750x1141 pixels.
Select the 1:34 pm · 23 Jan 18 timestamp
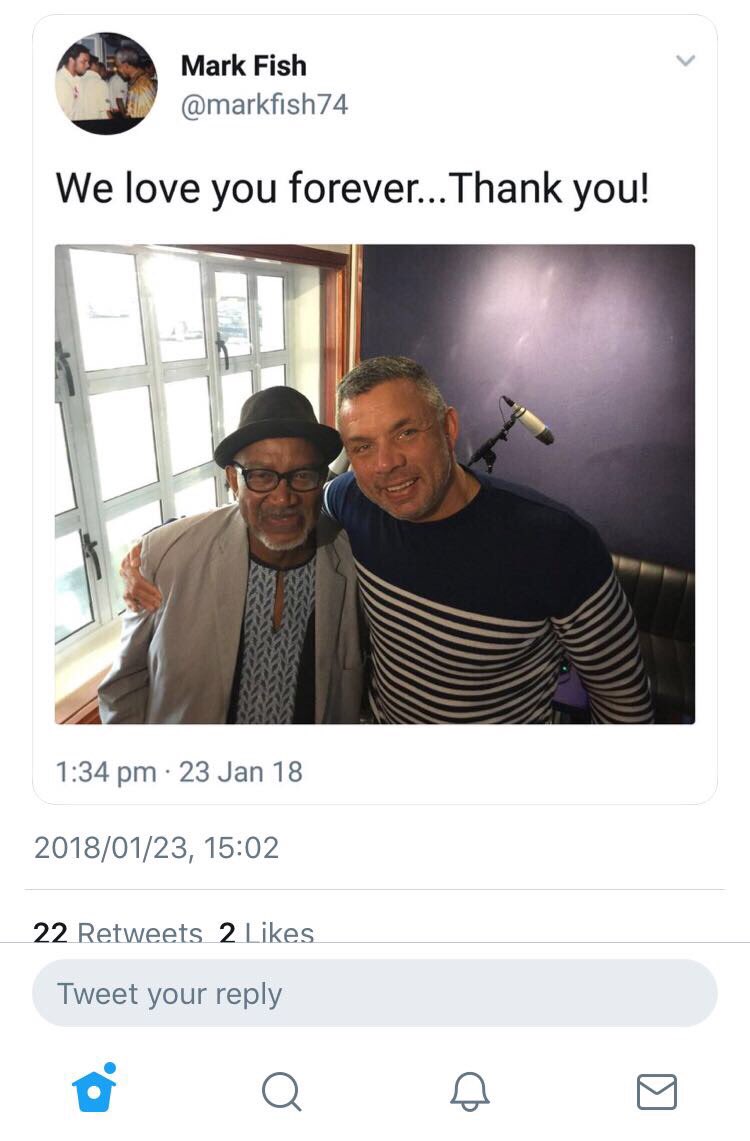(179, 772)
